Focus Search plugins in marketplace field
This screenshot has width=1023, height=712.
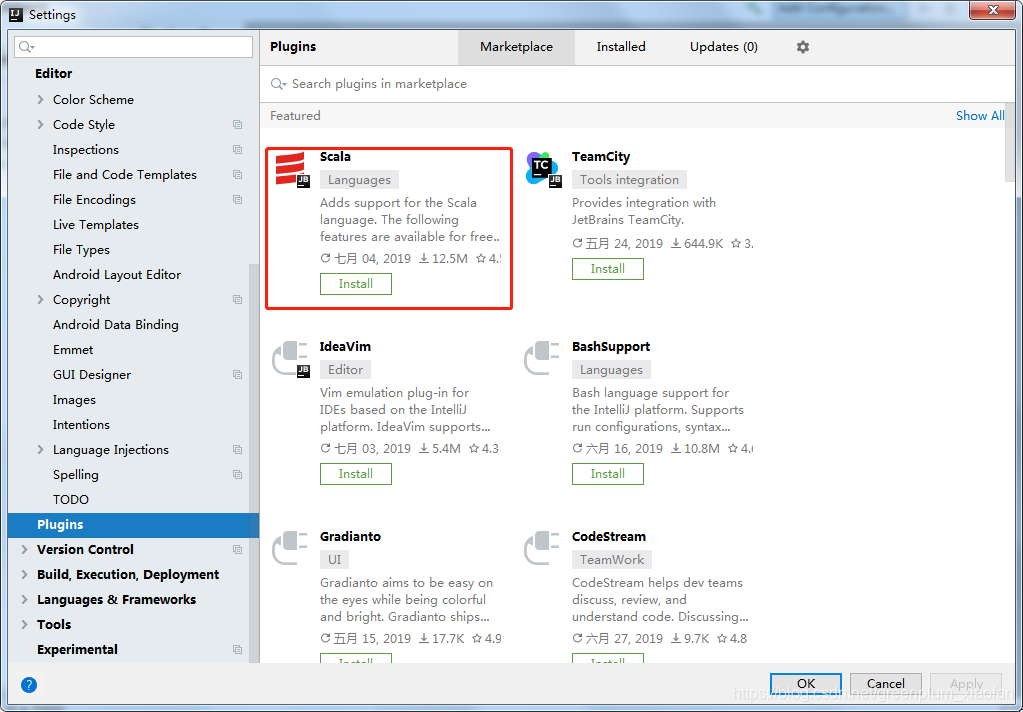pos(639,84)
